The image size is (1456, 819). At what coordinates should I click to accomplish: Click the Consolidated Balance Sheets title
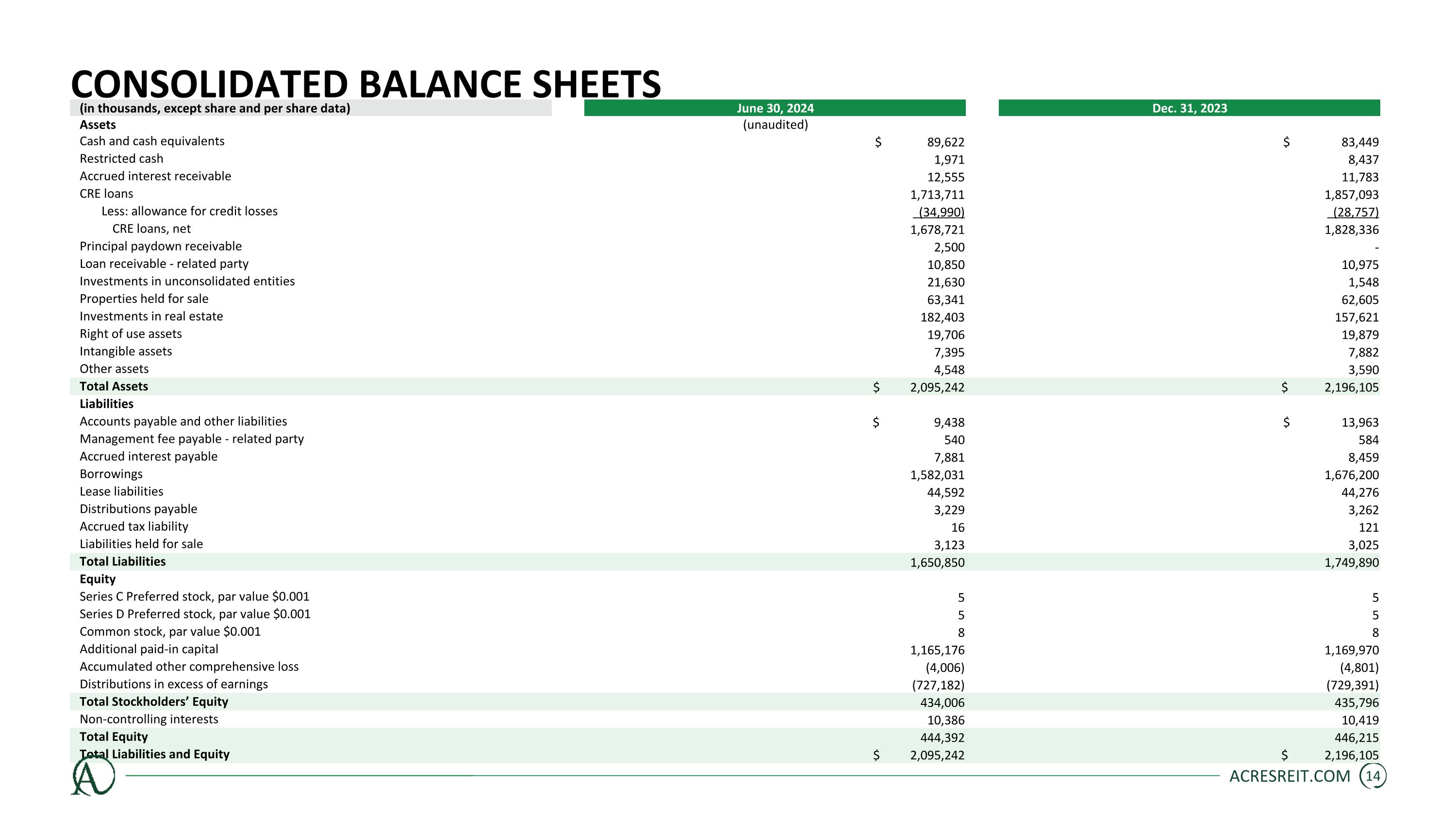click(x=365, y=84)
